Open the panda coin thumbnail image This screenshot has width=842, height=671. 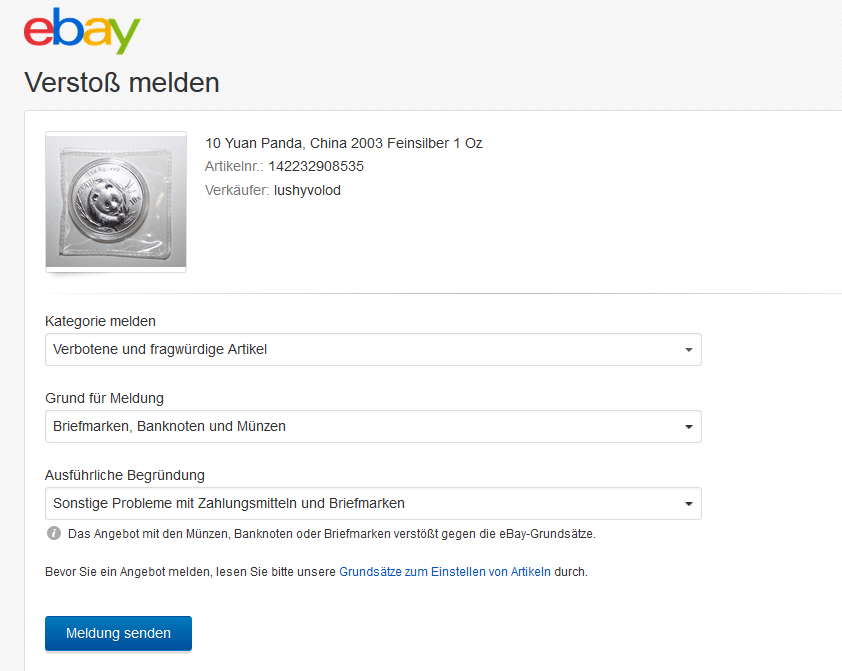coord(116,201)
